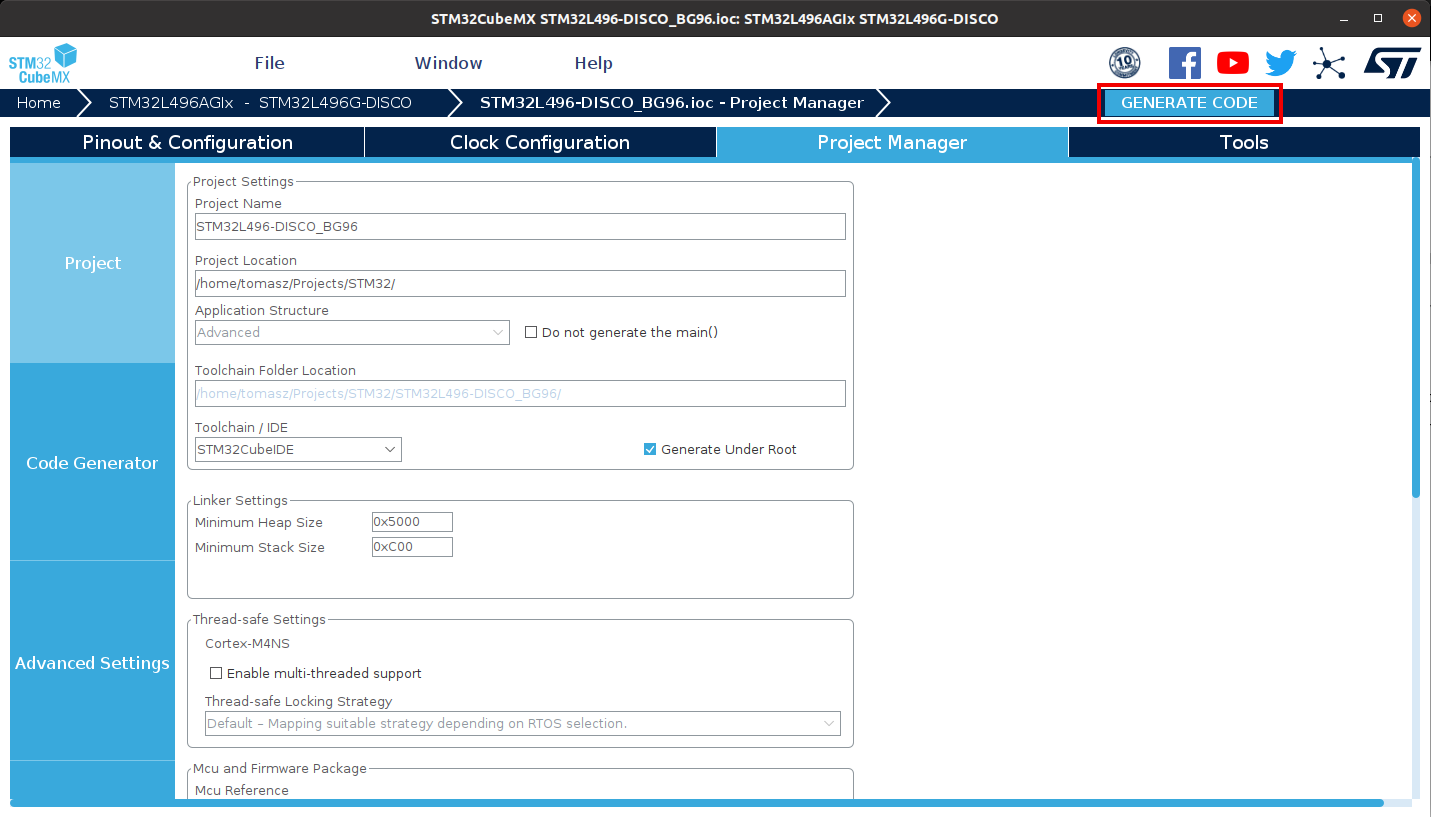
Task: Click the STM32CubeMX logo icon
Action: click(x=43, y=64)
